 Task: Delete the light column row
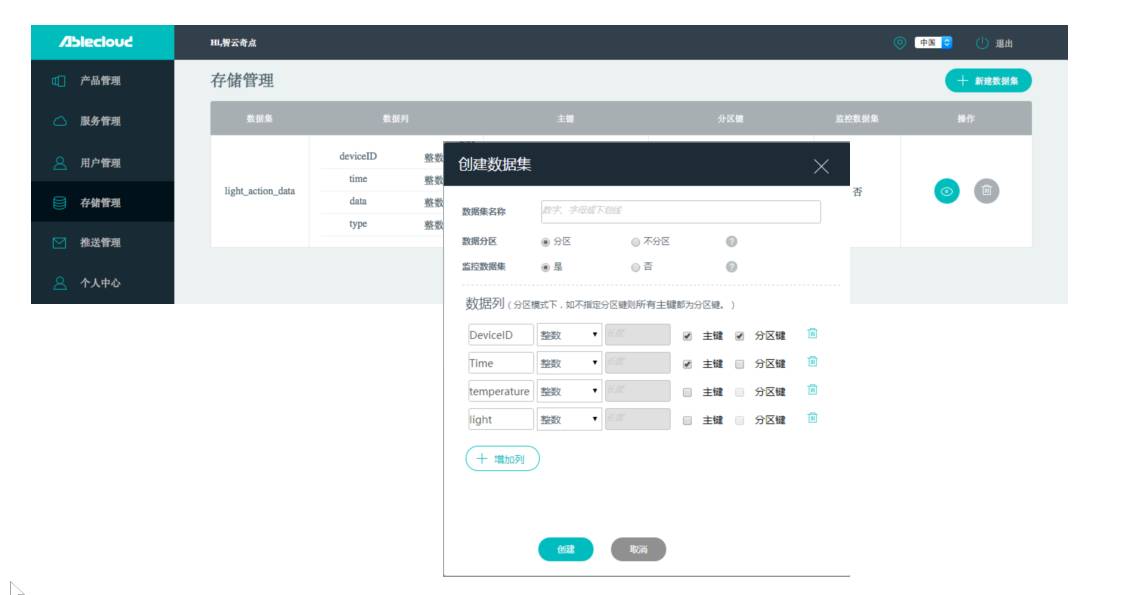(812, 418)
